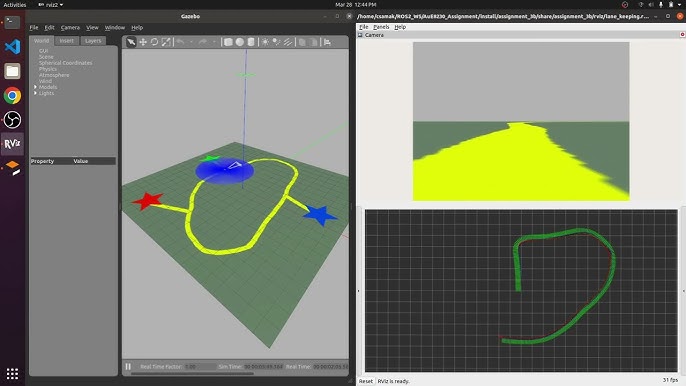
Task: Insert a sphere shape
Action: point(240,42)
